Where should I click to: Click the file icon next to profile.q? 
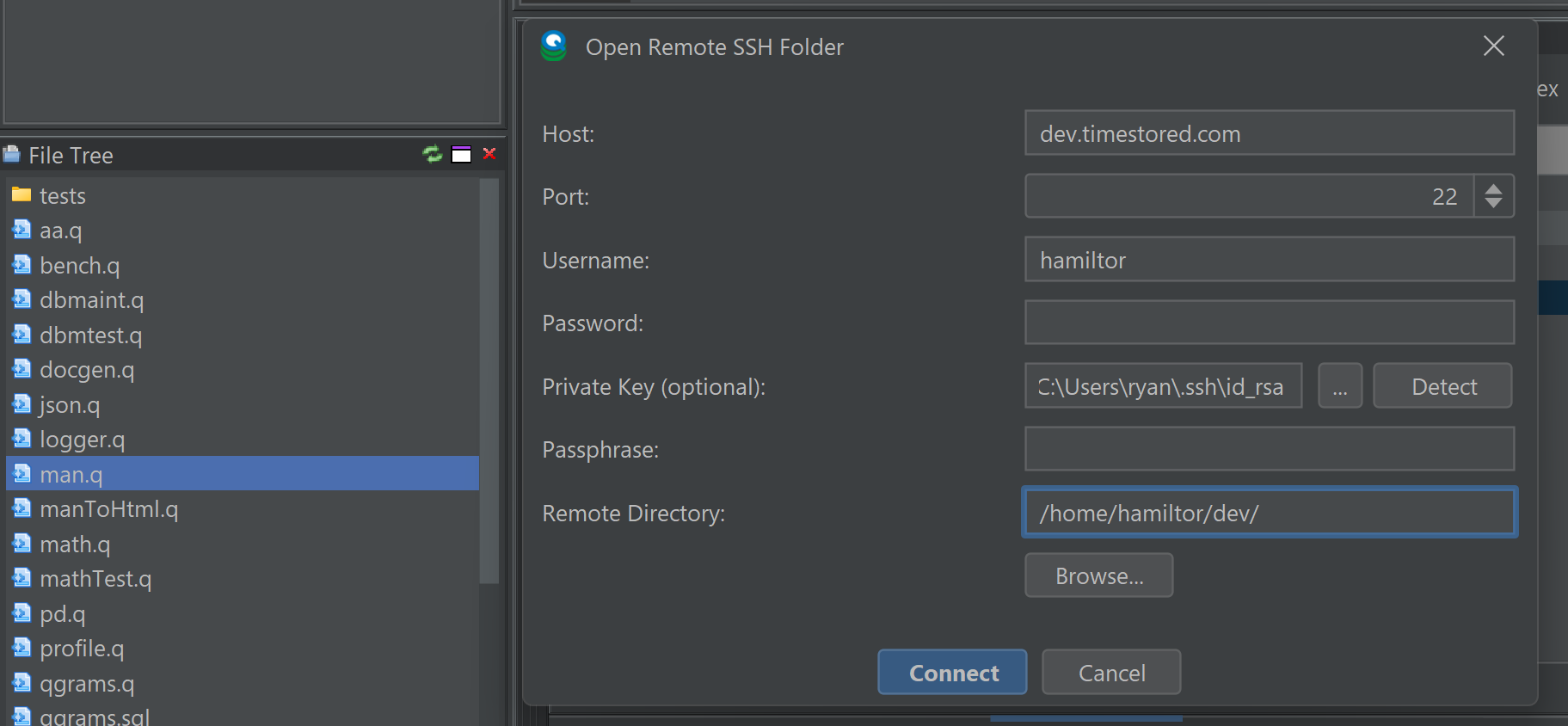22,648
